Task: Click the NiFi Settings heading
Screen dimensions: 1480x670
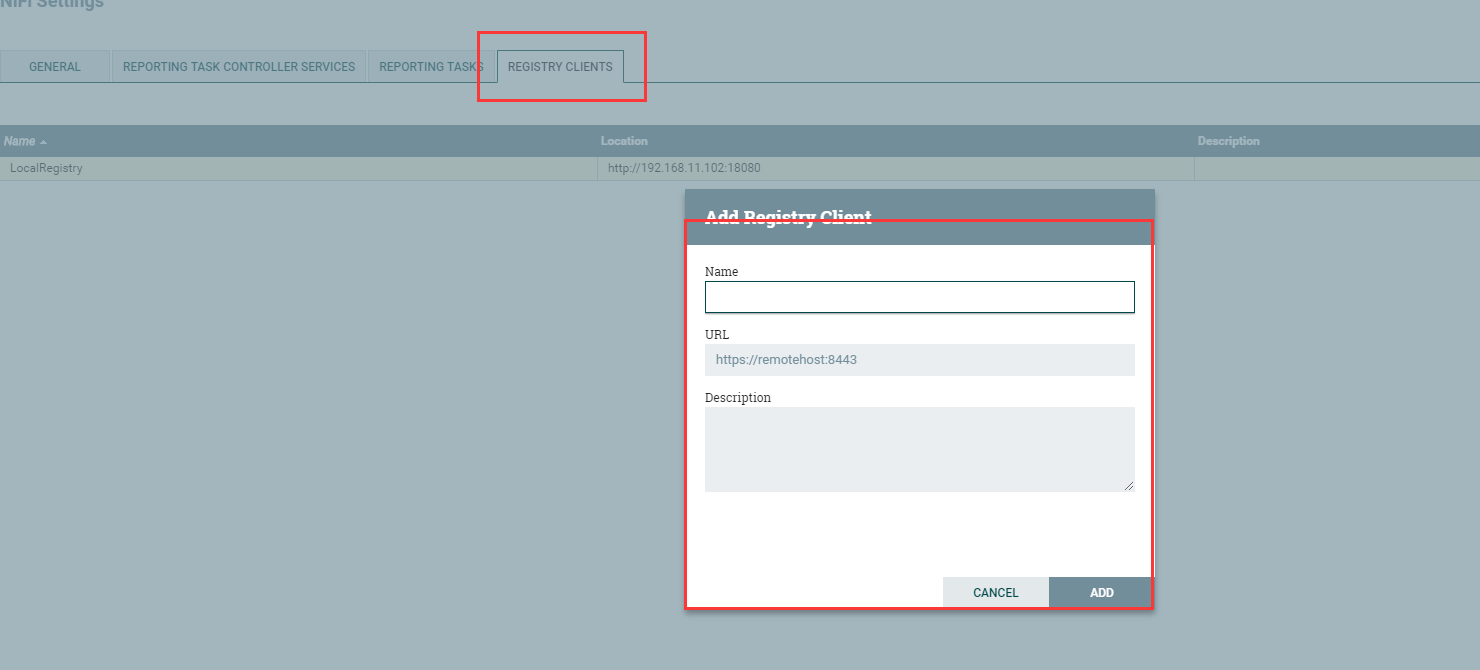Action: point(52,4)
